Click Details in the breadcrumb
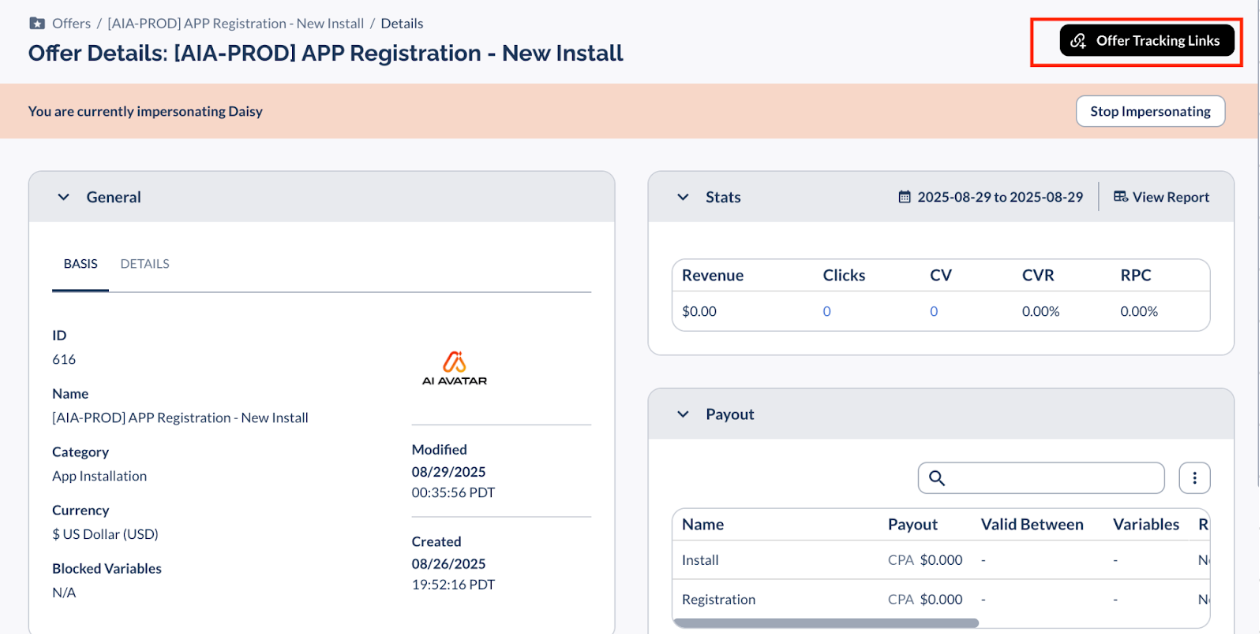1260x634 pixels. [x=402, y=23]
